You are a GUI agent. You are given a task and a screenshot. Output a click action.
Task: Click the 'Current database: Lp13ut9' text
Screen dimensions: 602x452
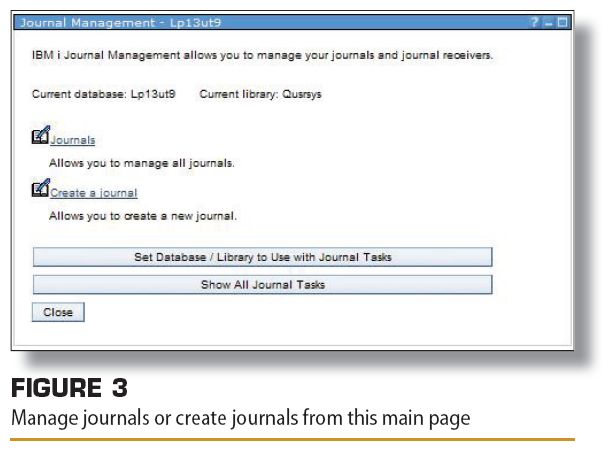tap(104, 94)
